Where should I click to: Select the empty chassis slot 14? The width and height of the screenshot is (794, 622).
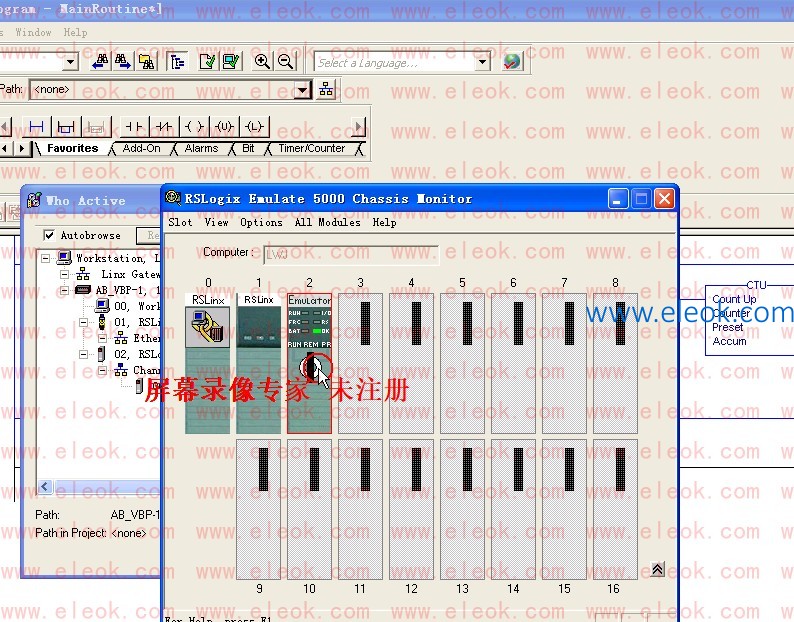click(x=513, y=510)
